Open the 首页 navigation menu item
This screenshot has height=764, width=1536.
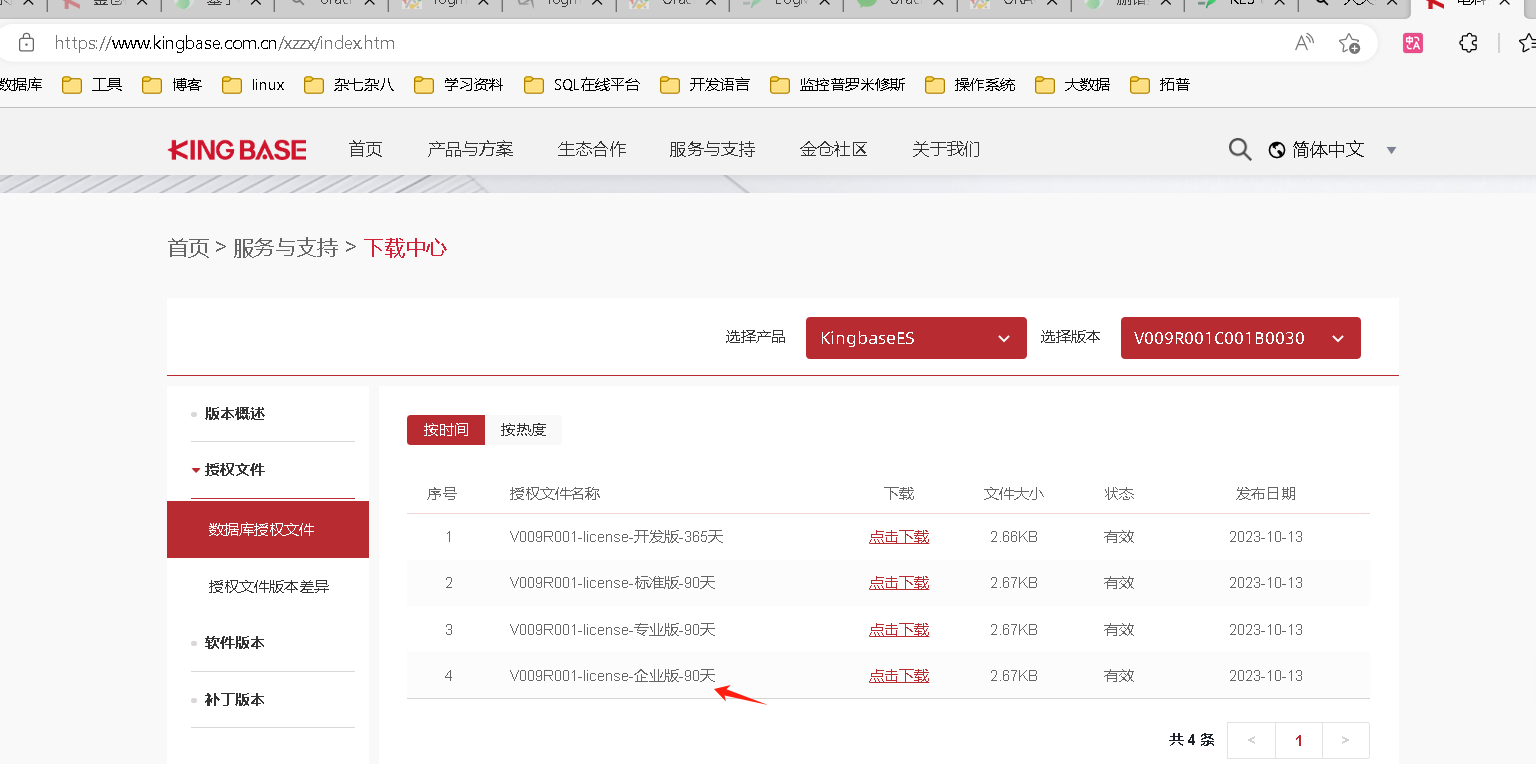(x=365, y=150)
